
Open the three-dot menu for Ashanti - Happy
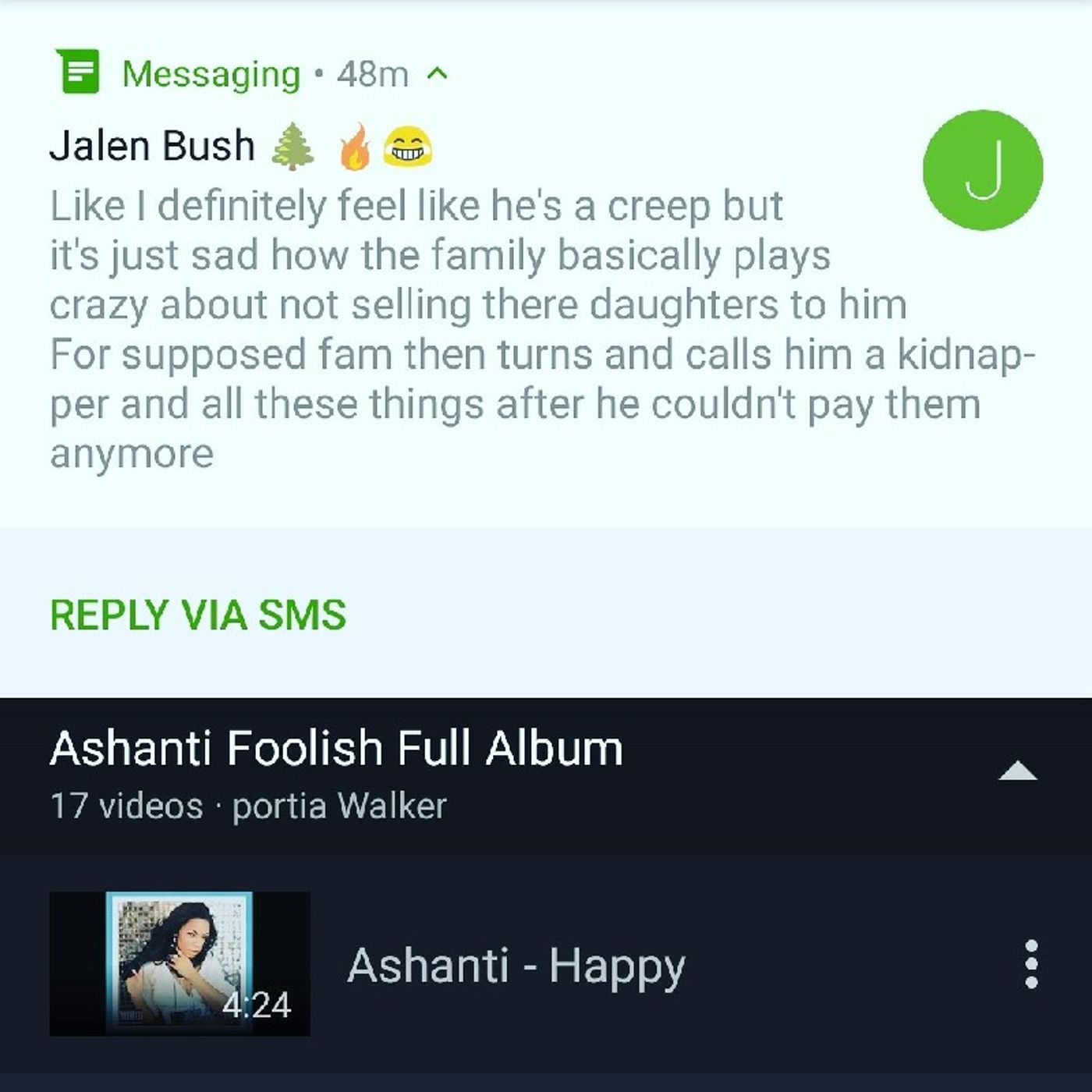(x=1031, y=964)
